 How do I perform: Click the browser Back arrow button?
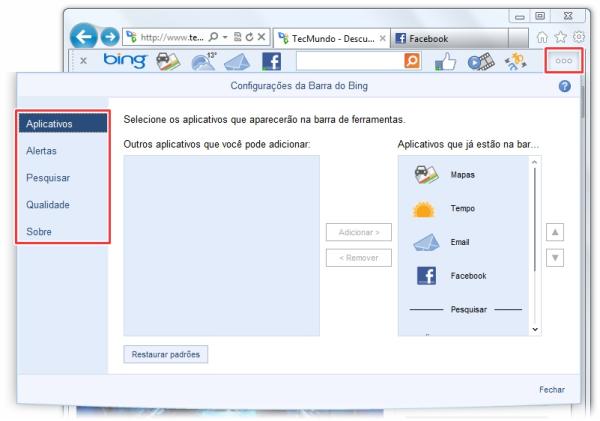coord(83,36)
